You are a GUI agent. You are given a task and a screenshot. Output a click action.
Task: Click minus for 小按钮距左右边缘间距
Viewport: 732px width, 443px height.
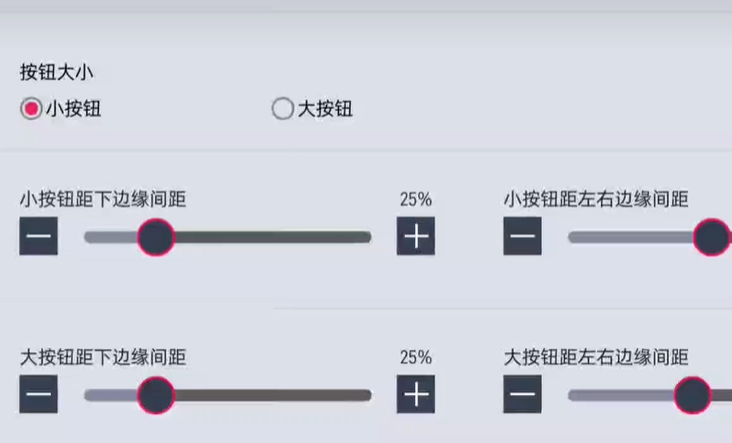[522, 237]
